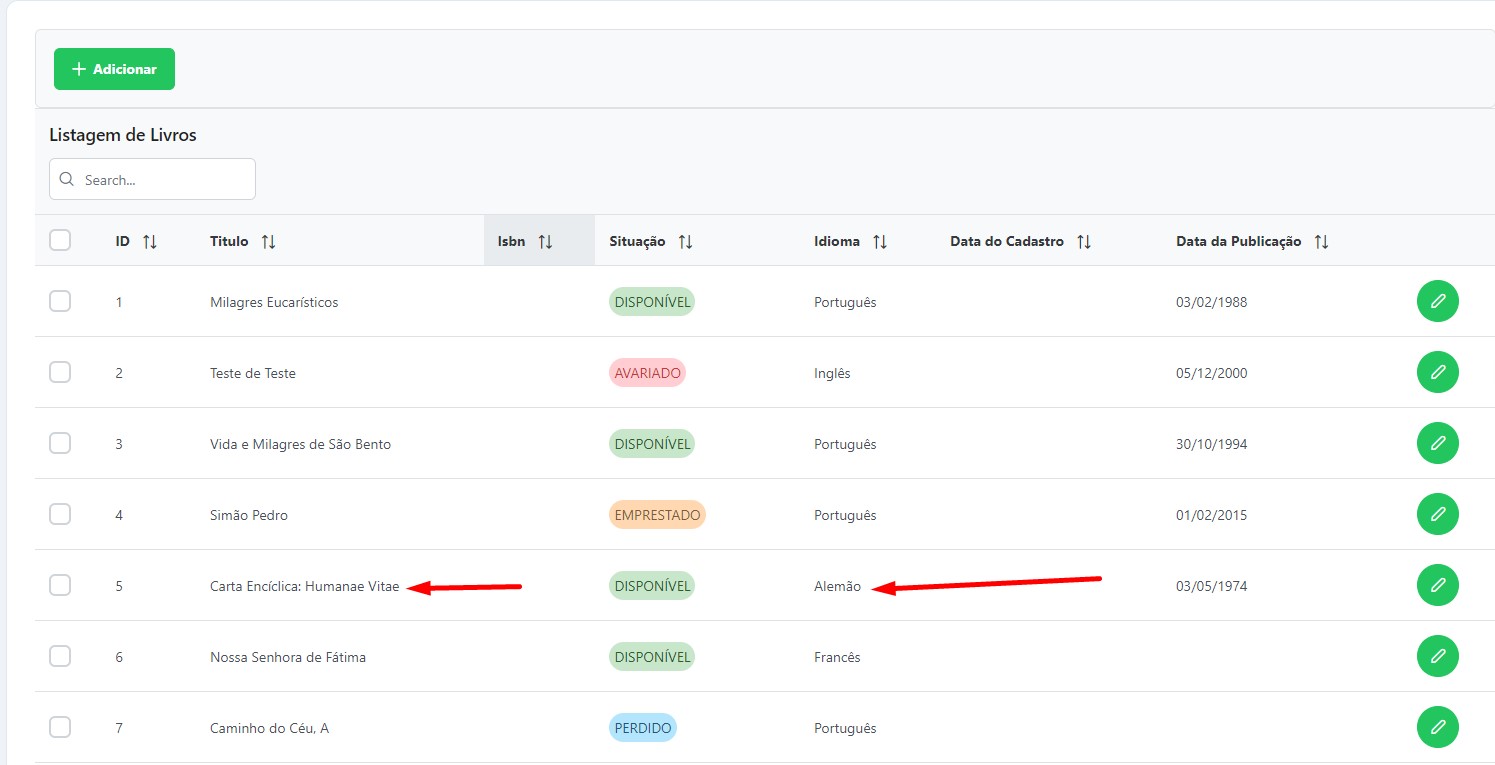Image resolution: width=1495 pixels, height=765 pixels.
Task: Click the Caminho do Céu, A title
Action: [269, 728]
